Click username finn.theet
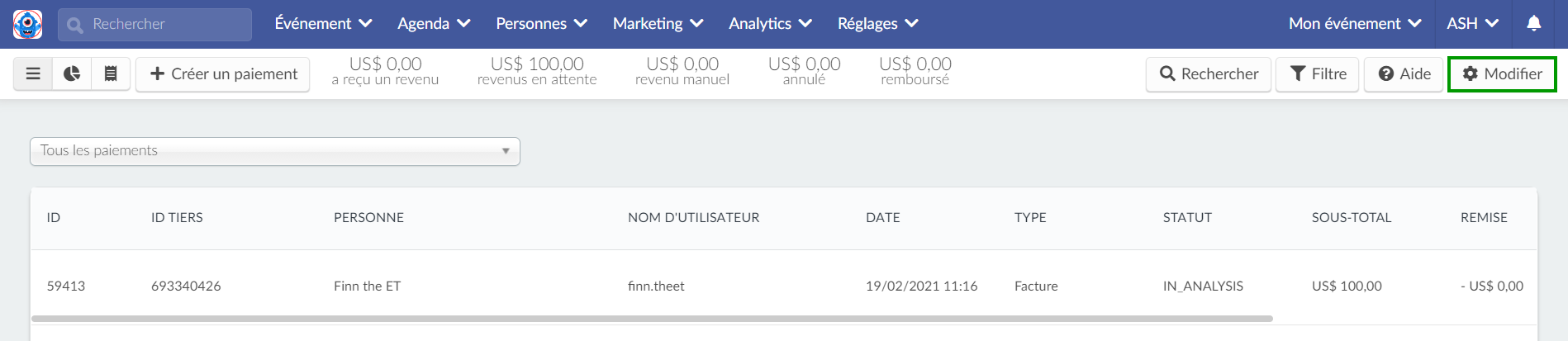Viewport: 1568px width, 341px height. pos(656,287)
